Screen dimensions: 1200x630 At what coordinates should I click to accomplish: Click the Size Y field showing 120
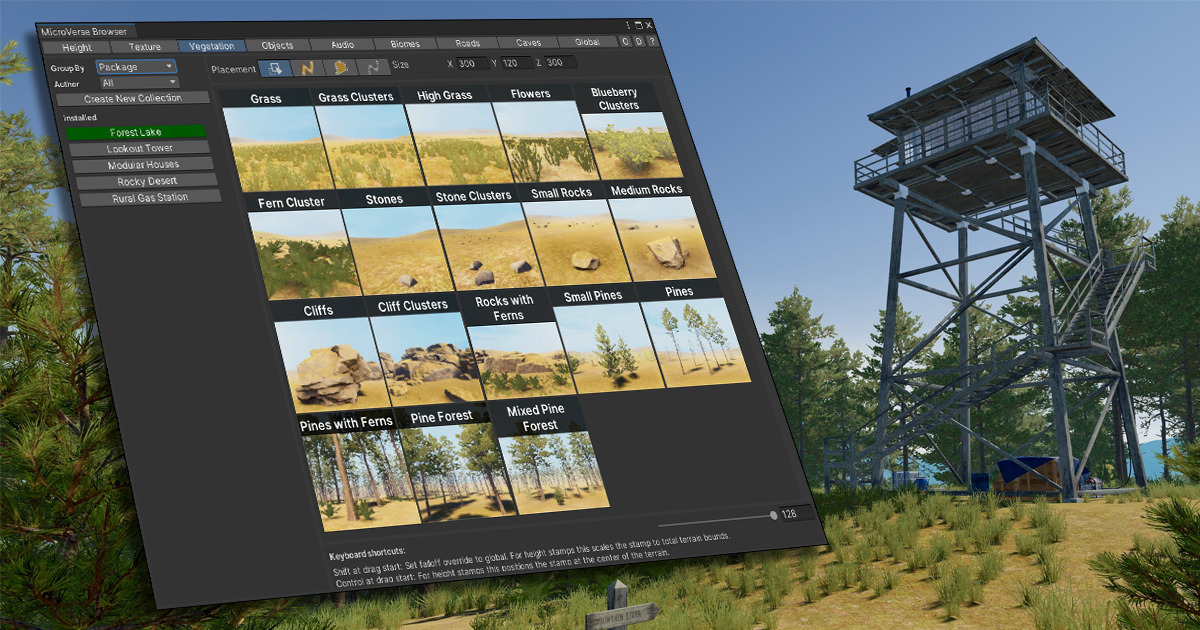(516, 63)
